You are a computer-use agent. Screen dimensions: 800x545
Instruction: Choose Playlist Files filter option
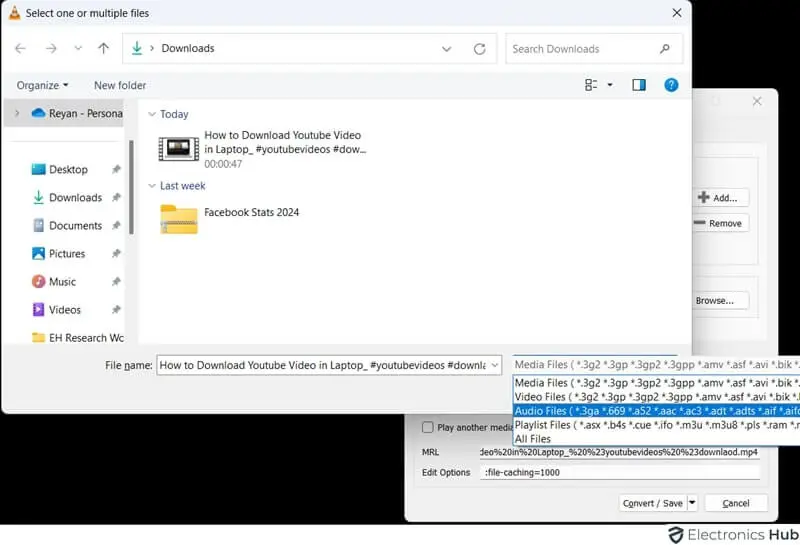tap(656, 425)
